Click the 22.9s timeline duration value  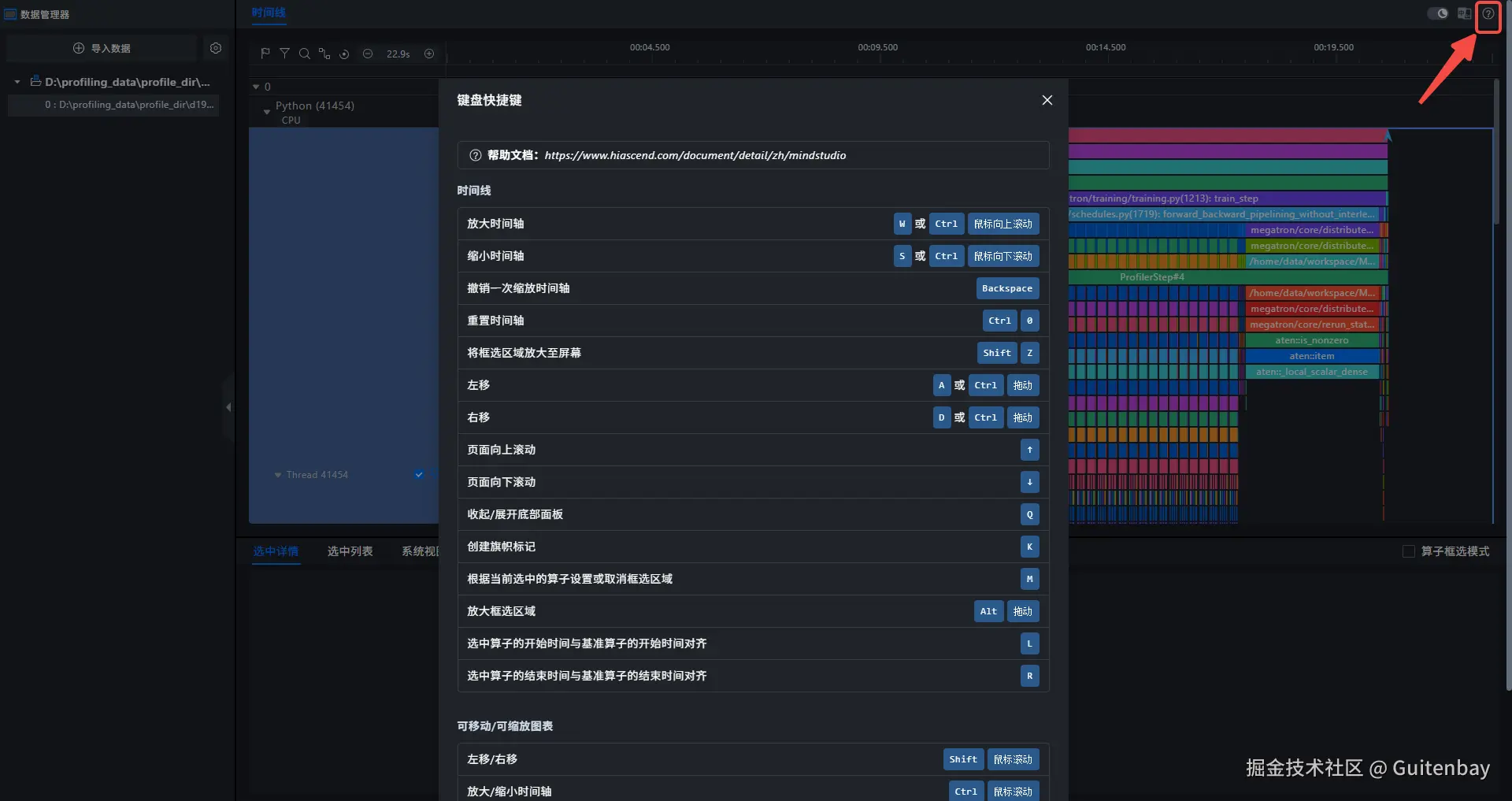[x=398, y=54]
